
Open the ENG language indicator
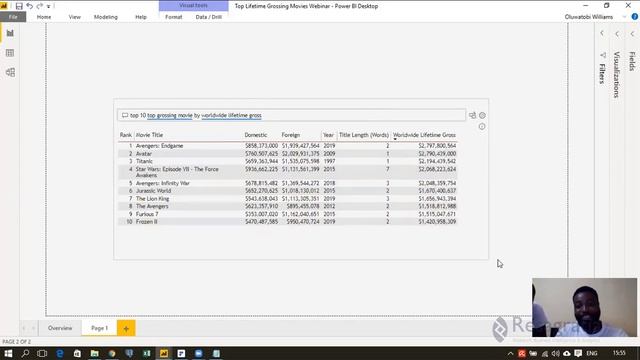592,353
